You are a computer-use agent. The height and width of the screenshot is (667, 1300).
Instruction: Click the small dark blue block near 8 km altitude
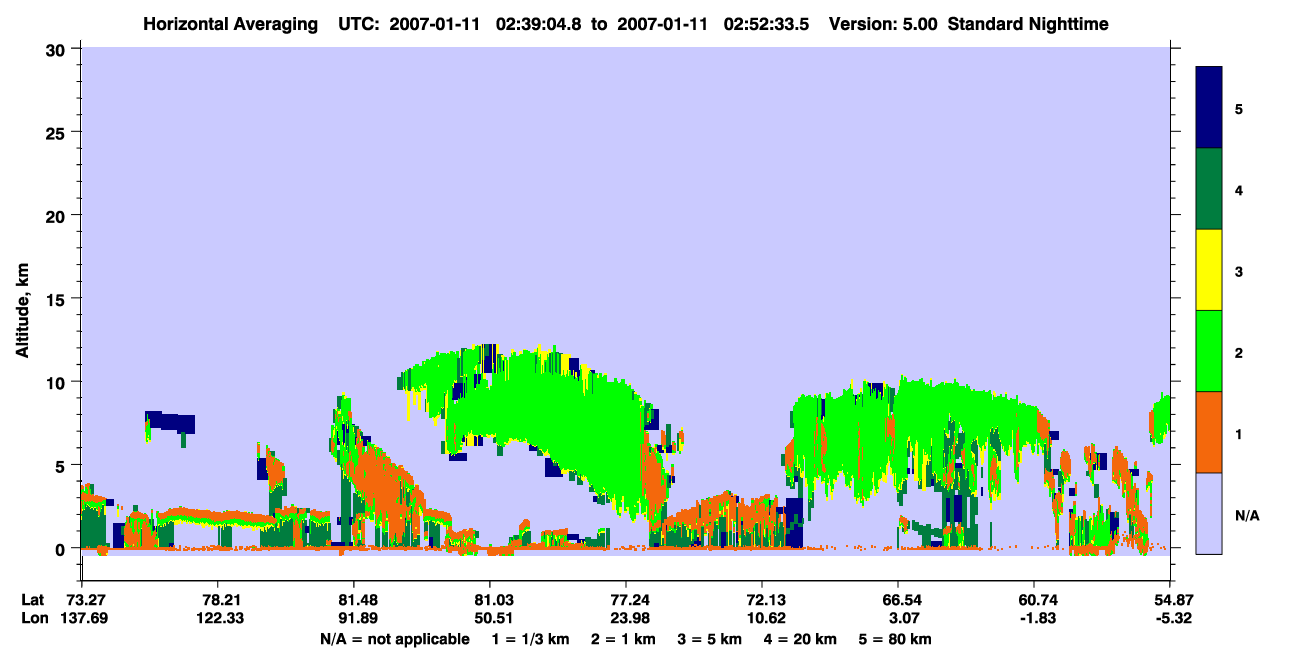(x=170, y=421)
